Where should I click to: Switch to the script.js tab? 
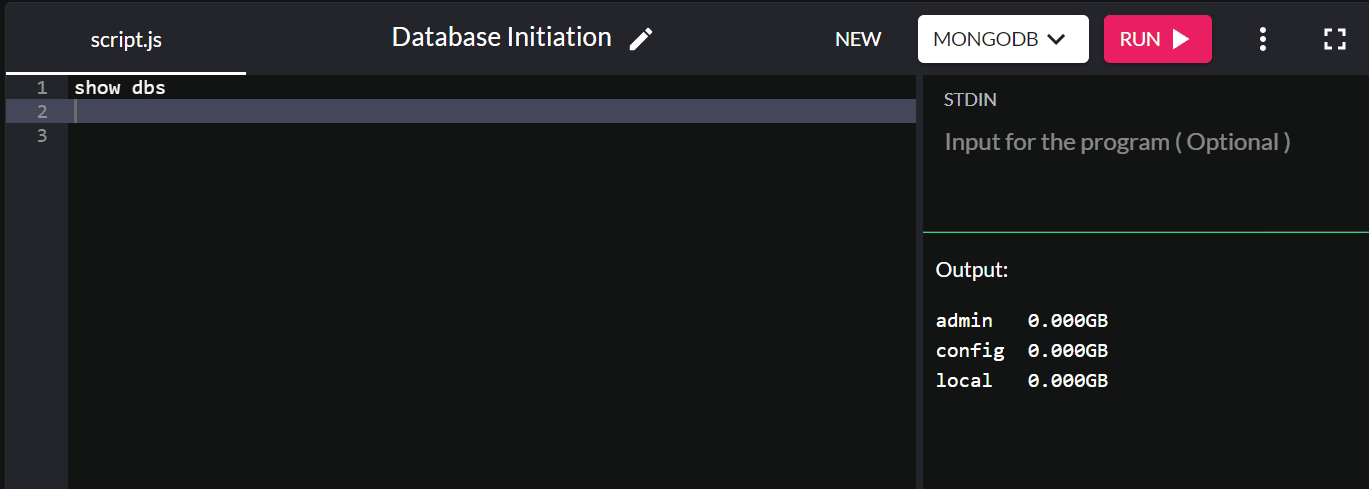coord(126,40)
